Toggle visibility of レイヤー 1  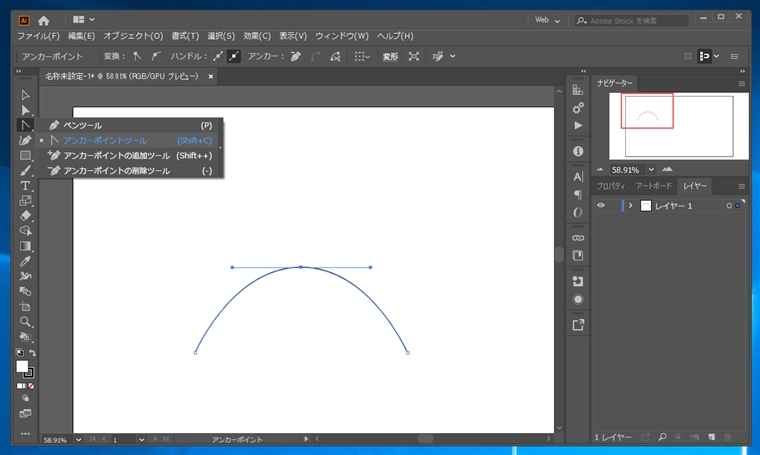pyautogui.click(x=601, y=205)
